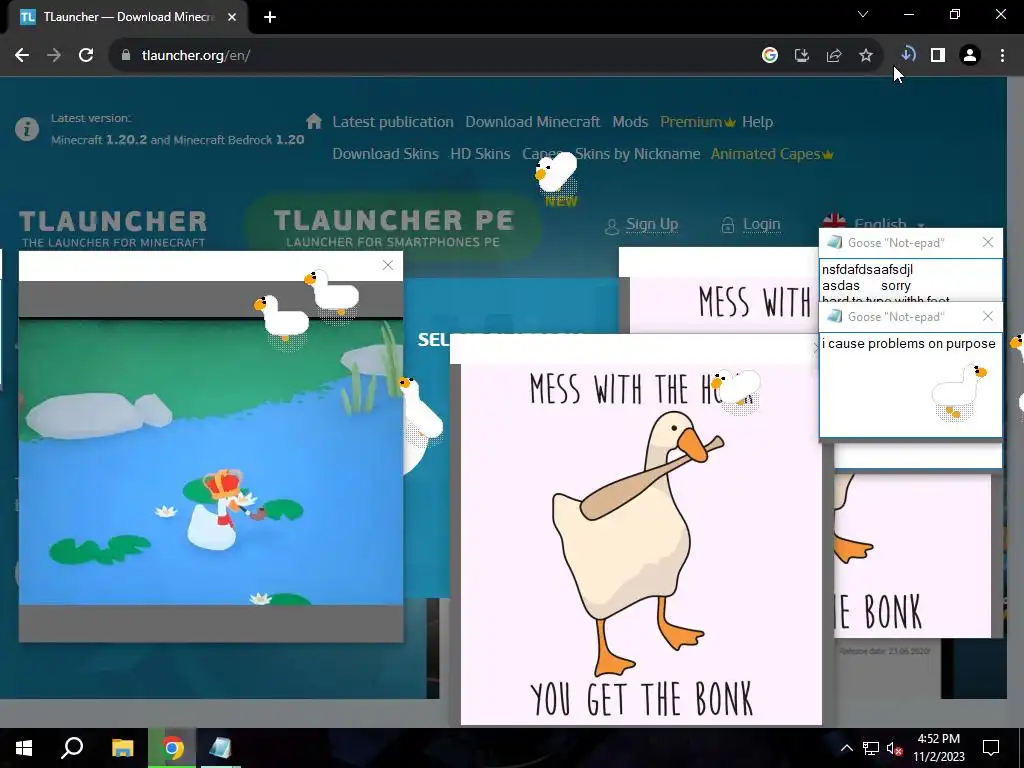The width and height of the screenshot is (1024, 768).
Task: Toggle the Chrome side panel
Action: click(x=938, y=56)
